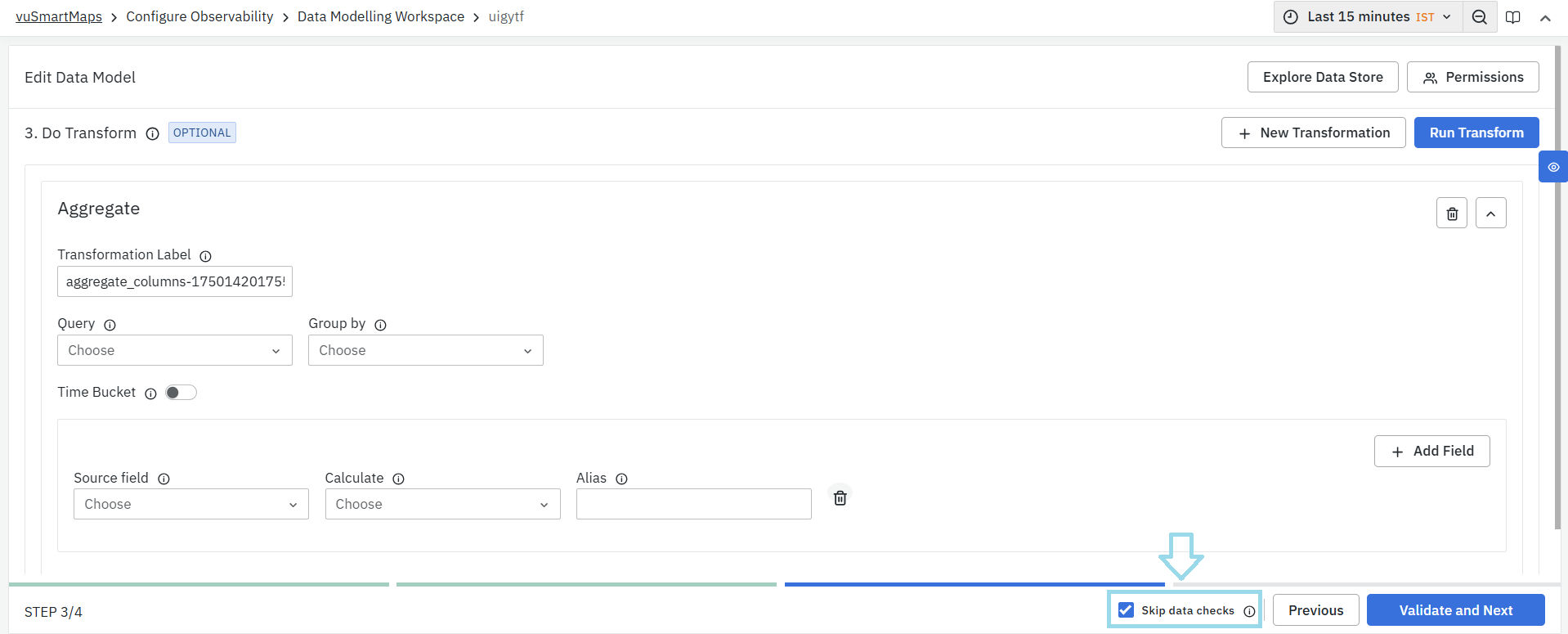Viewport: 1568px width, 634px height.
Task: Click info icon beside Transformation Label
Action: (x=206, y=256)
